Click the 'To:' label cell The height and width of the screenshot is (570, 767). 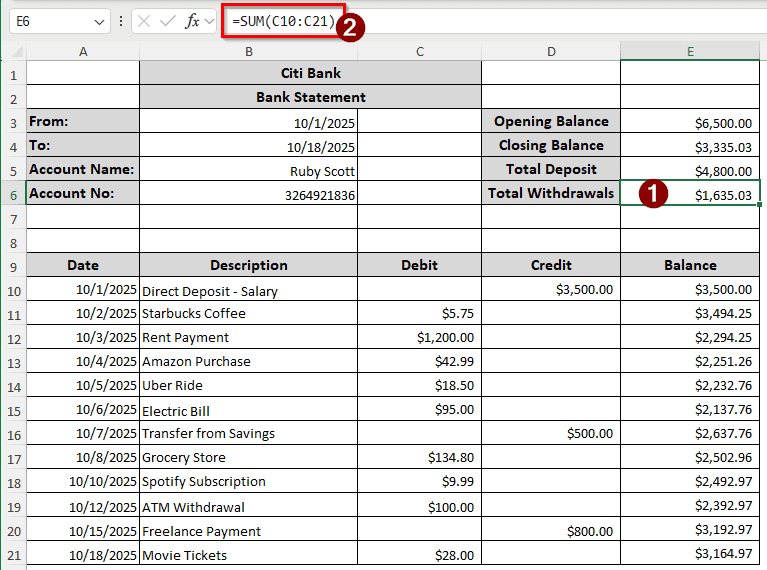(83, 145)
